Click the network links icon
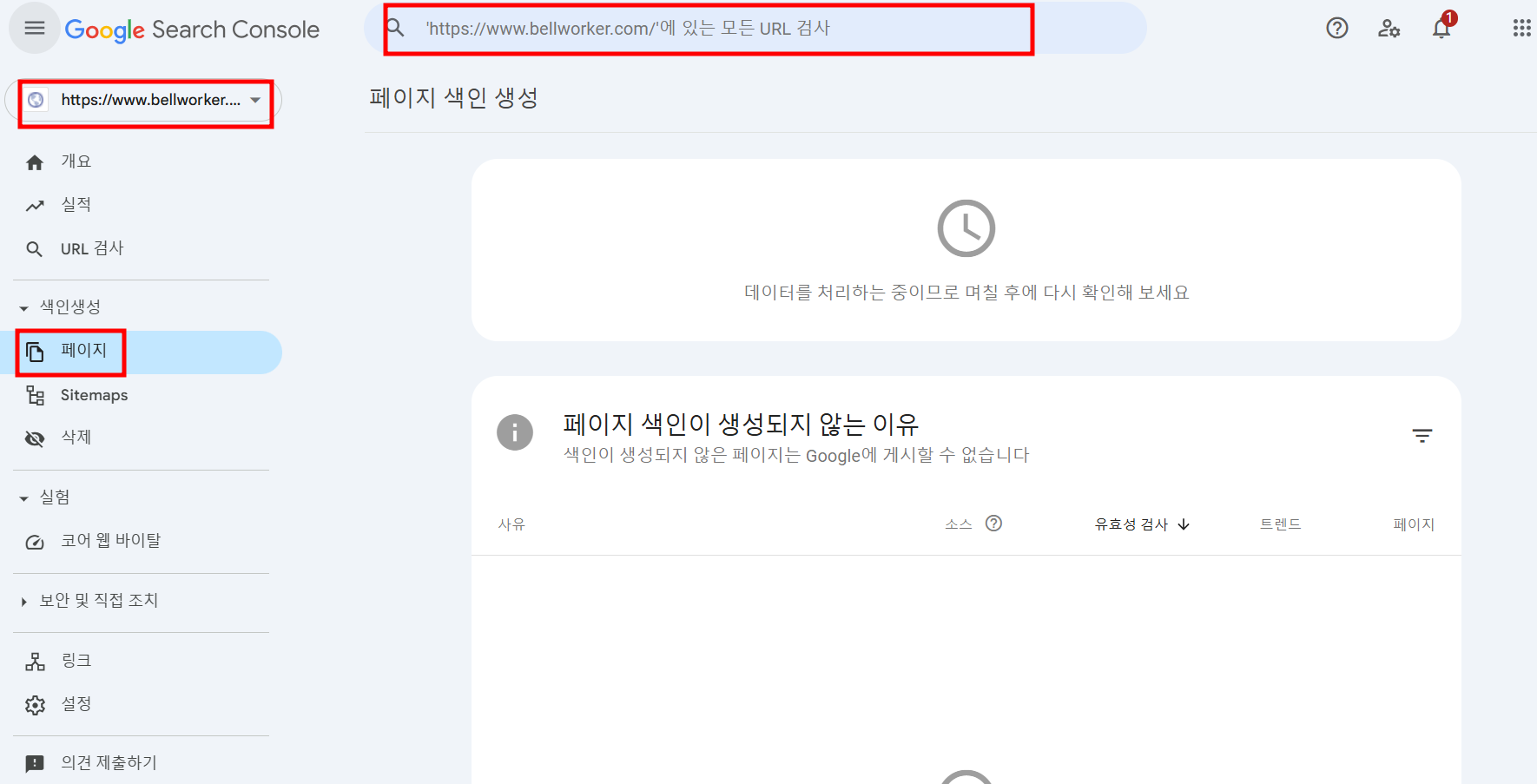The image size is (1537, 784). tap(35, 662)
